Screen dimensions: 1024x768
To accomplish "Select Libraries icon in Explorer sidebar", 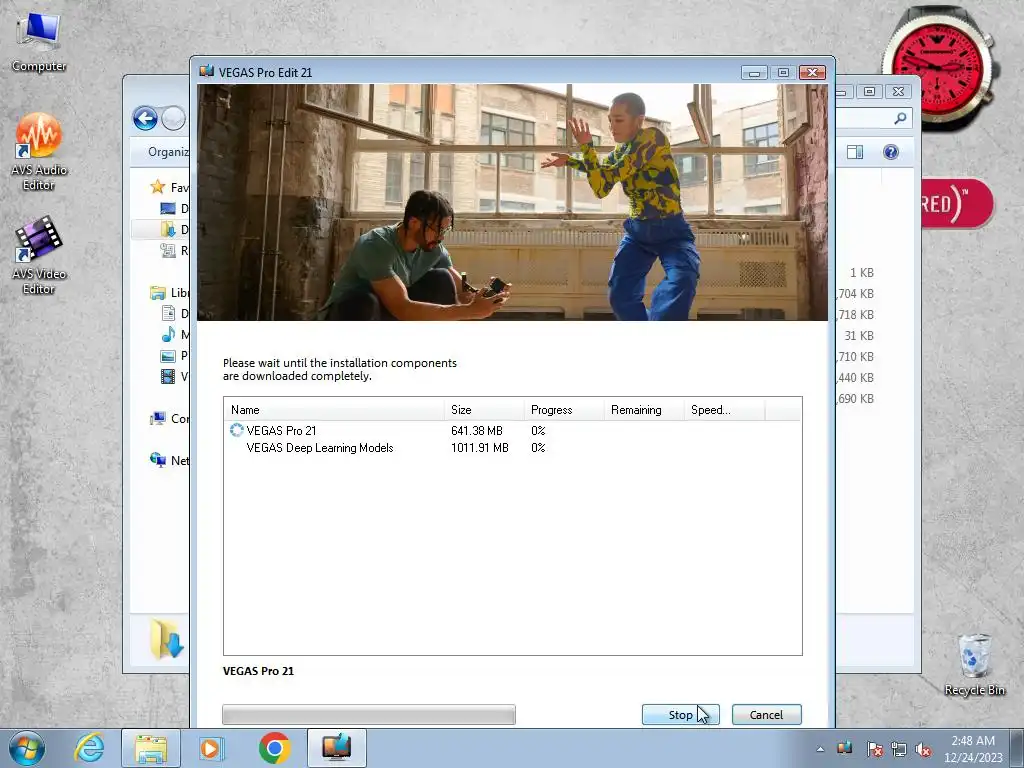I will 157,293.
